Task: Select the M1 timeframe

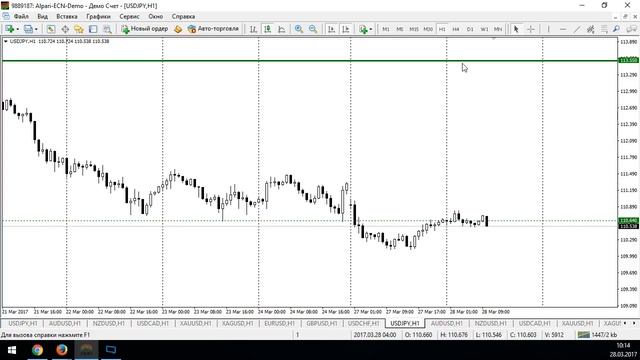Action: (x=386, y=29)
